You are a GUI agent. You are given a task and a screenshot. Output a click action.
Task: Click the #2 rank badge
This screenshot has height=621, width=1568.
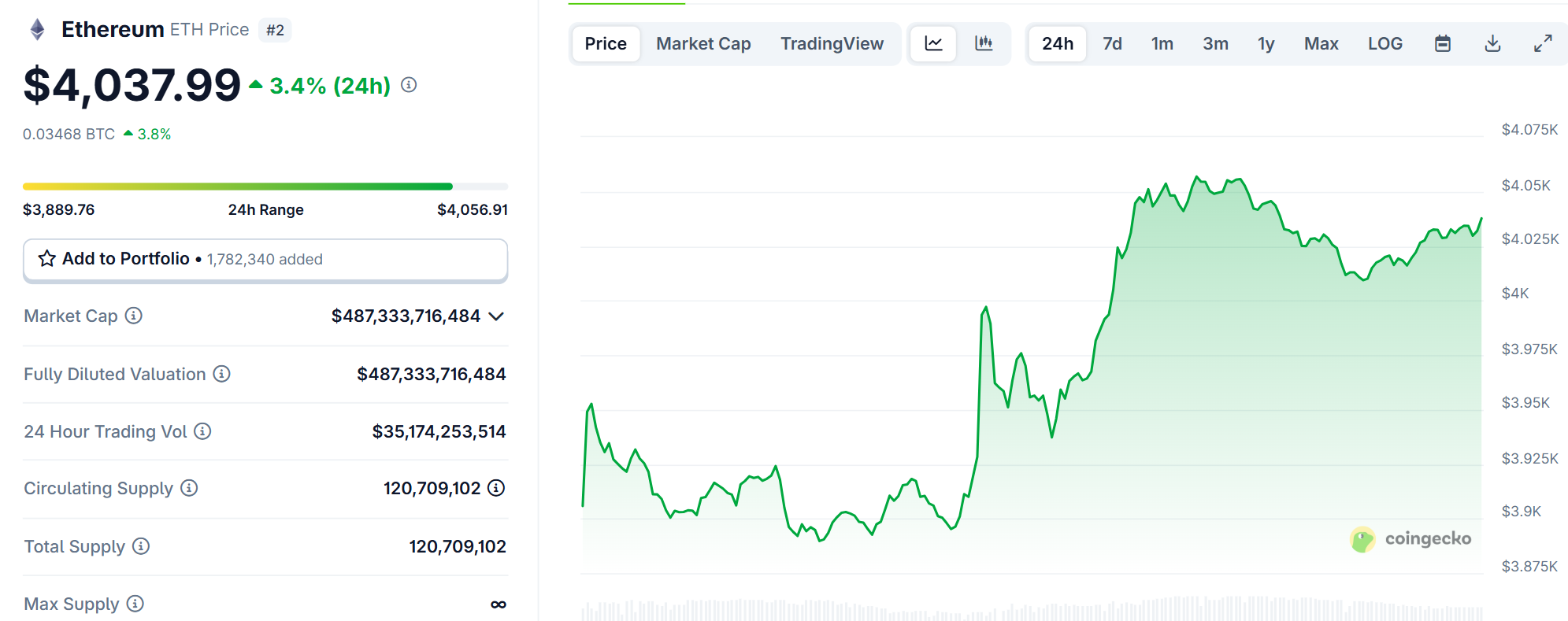tap(275, 30)
